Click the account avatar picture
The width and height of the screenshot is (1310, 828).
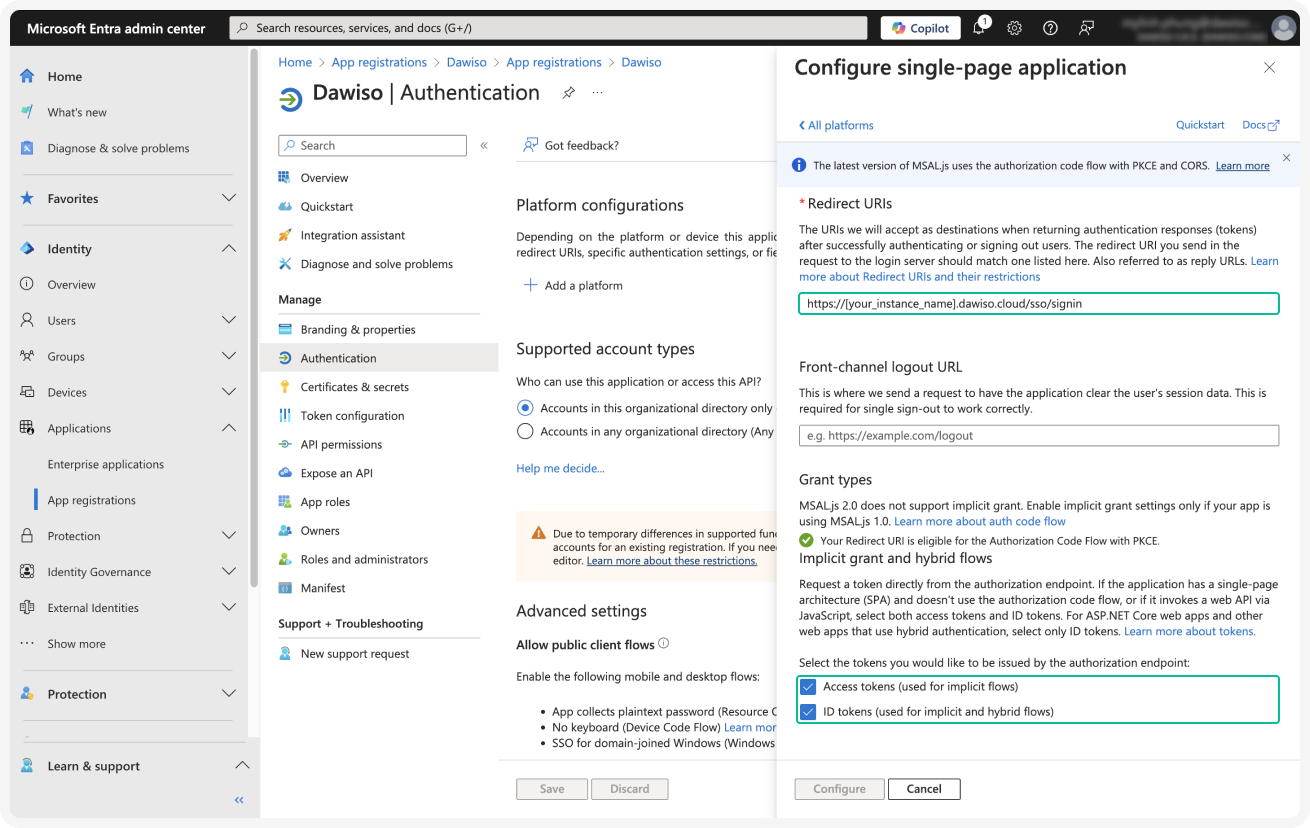tap(1283, 28)
